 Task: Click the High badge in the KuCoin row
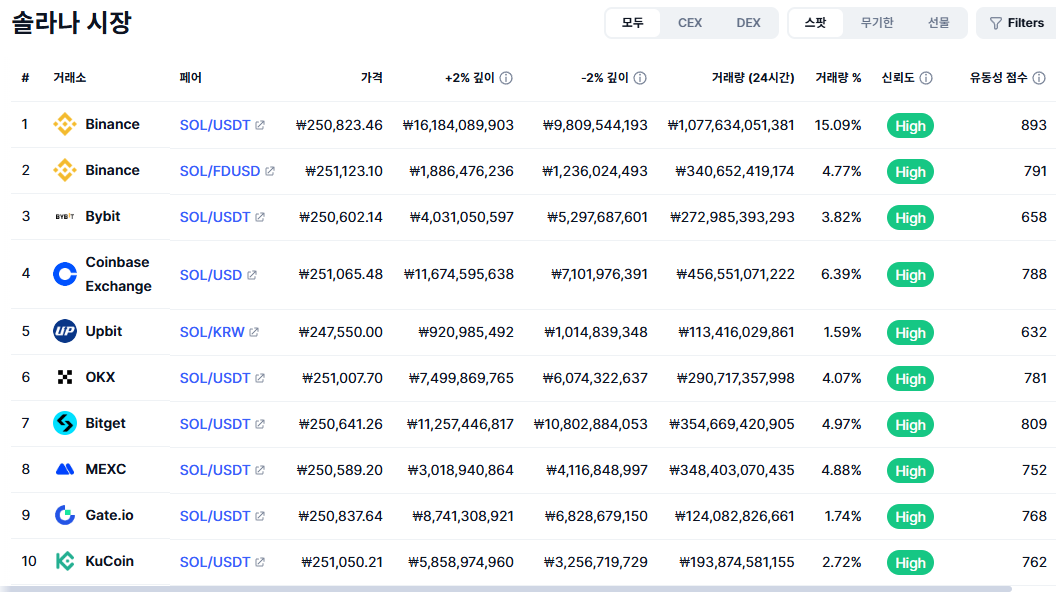coord(910,563)
